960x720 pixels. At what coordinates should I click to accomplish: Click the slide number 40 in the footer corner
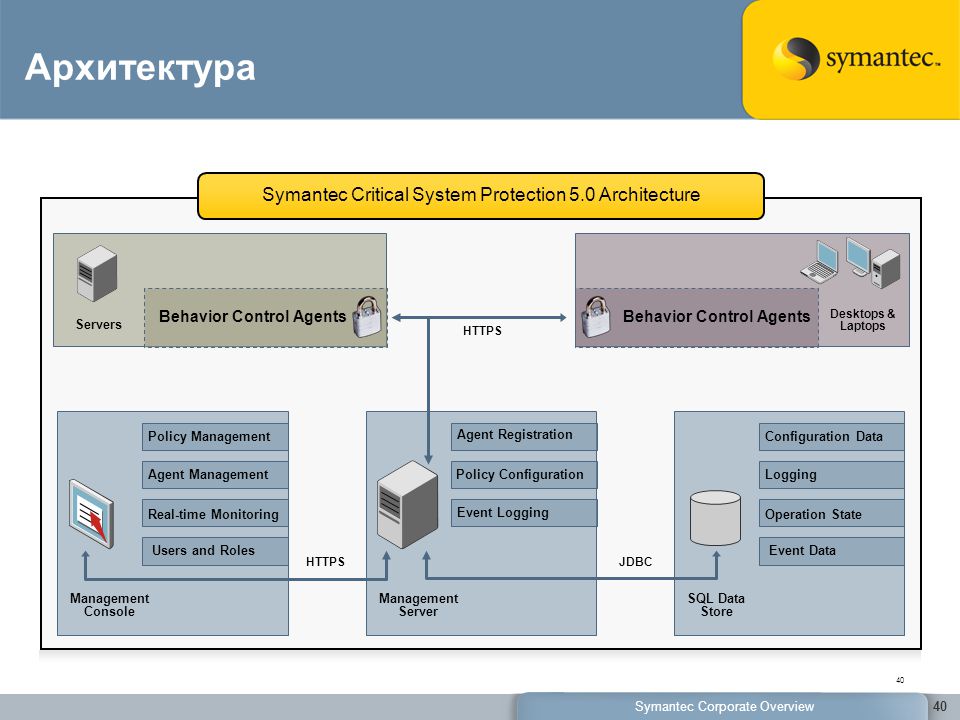pyautogui.click(x=940, y=707)
